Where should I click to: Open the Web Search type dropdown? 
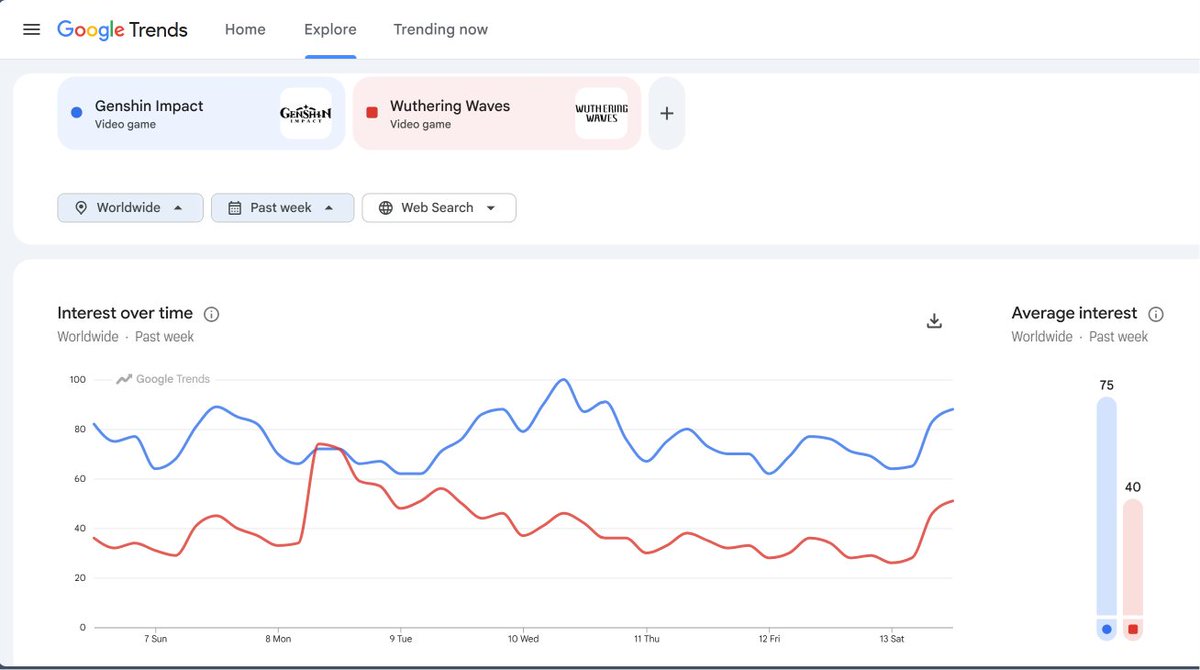tap(439, 208)
